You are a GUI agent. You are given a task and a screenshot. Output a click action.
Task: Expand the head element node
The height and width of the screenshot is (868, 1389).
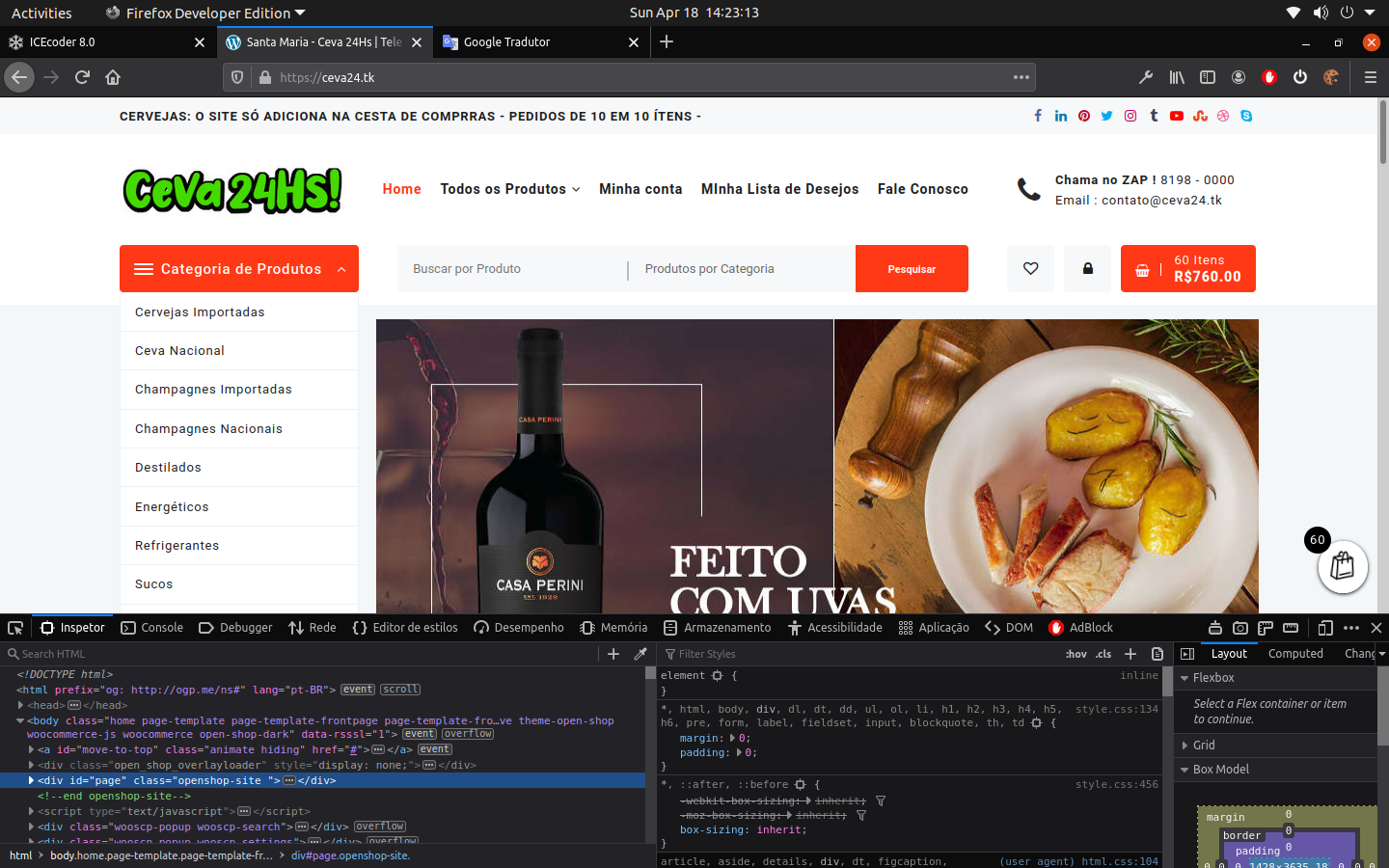[20, 705]
